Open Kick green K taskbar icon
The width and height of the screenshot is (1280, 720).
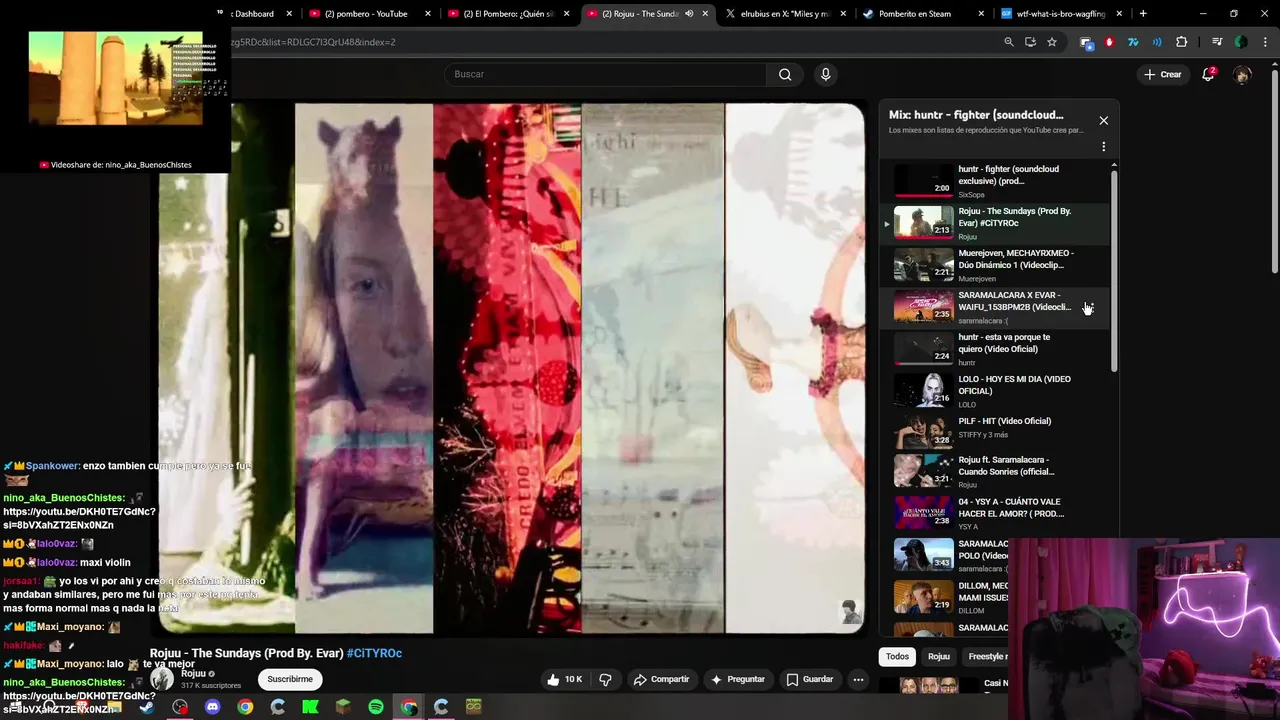click(310, 707)
